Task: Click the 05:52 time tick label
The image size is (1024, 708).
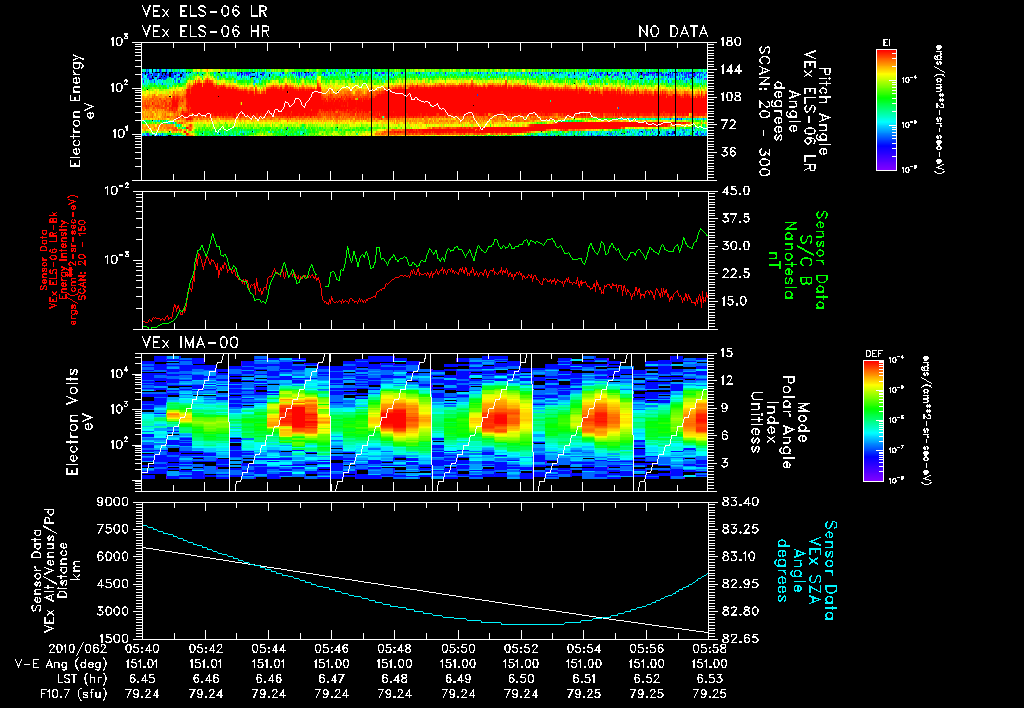Action: [520, 648]
